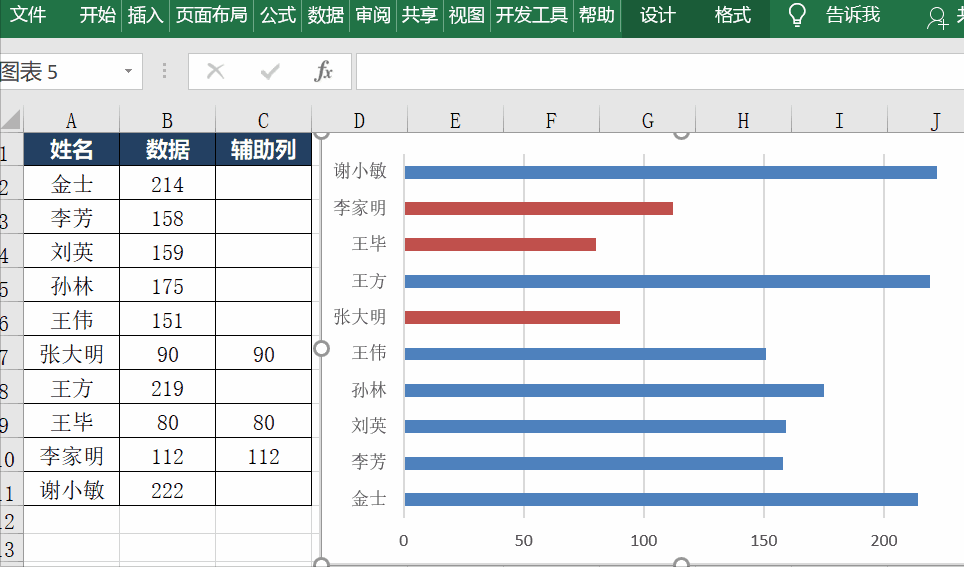Click the blue 王方 bar in chart

pyautogui.click(x=667, y=282)
